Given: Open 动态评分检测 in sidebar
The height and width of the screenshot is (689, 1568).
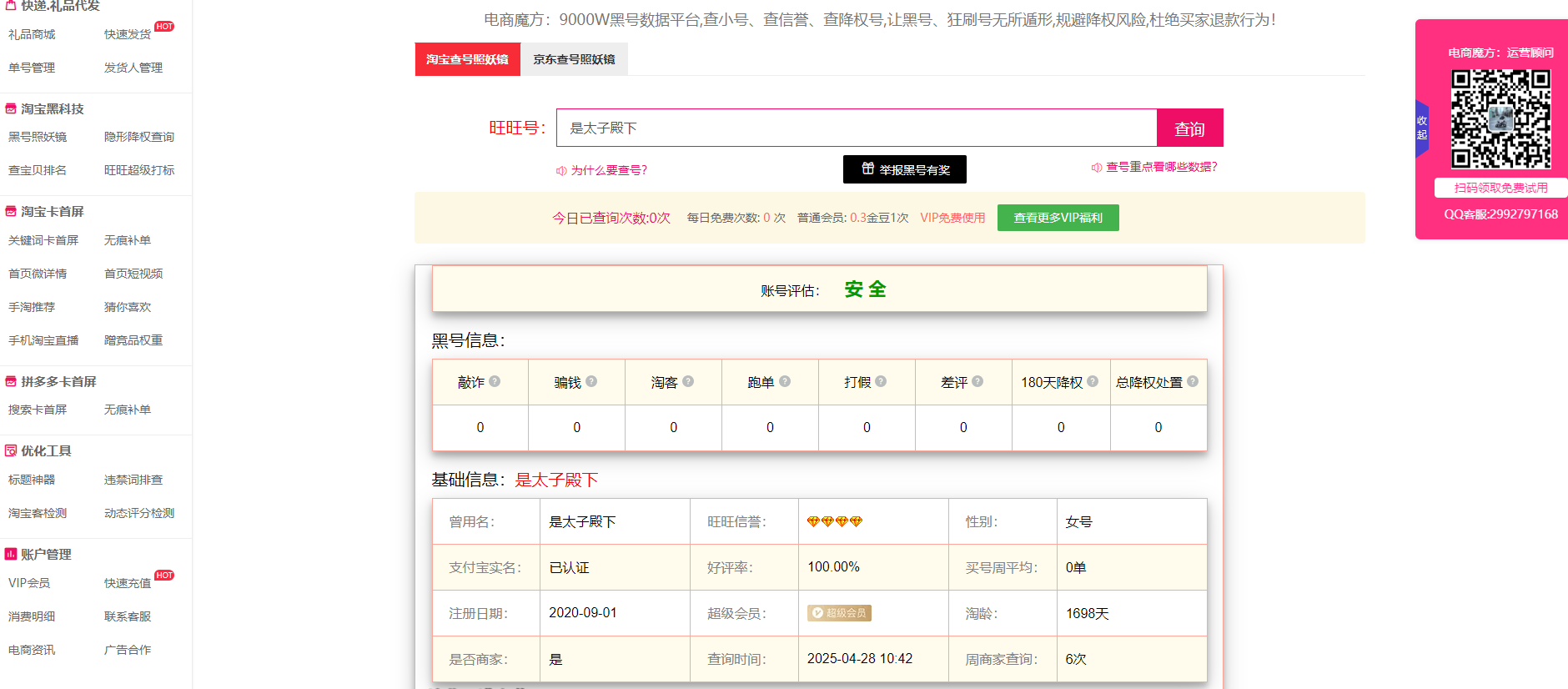Looking at the screenshot, I should pos(139,513).
